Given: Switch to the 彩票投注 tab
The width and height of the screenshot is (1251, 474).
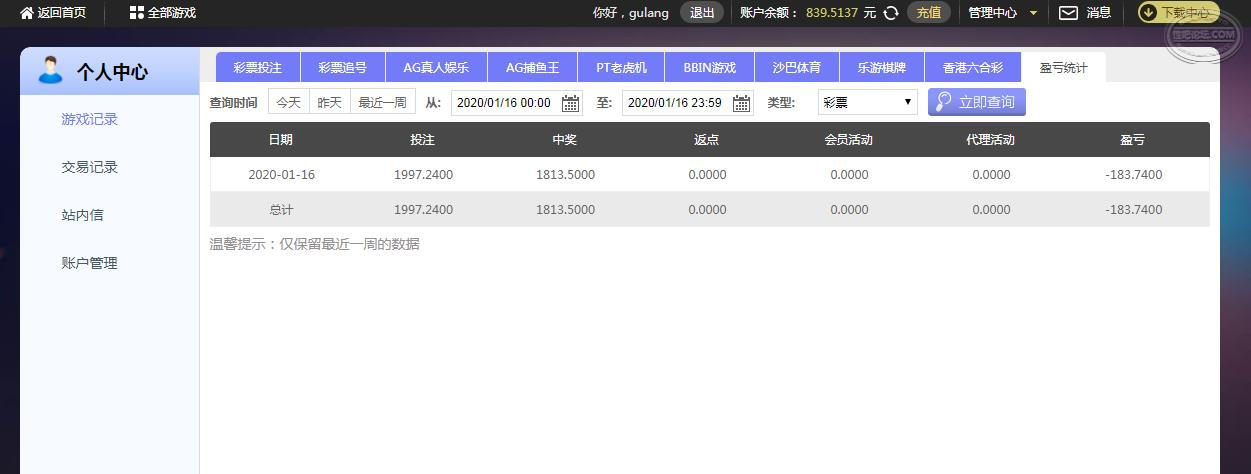Looking at the screenshot, I should click(x=258, y=67).
